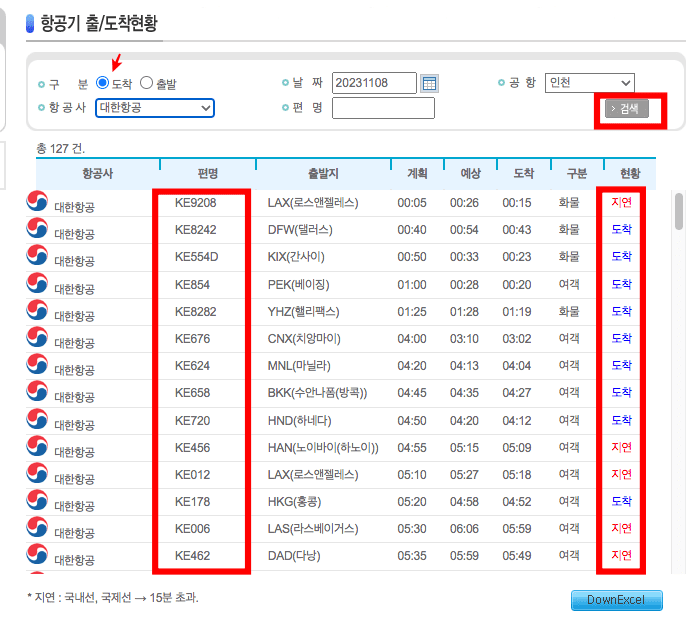The height and width of the screenshot is (618, 687).
Task: Click the Korean Air logo in KE8242 row
Action: 37,229
